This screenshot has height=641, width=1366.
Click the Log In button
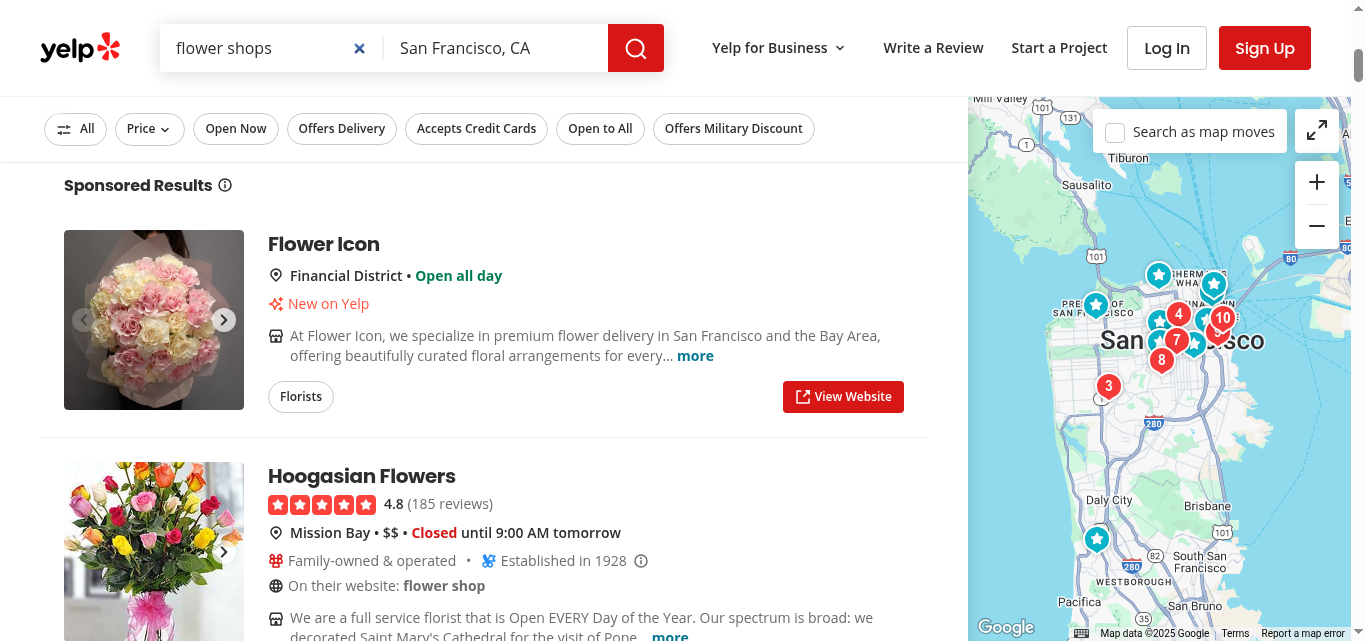(1167, 48)
